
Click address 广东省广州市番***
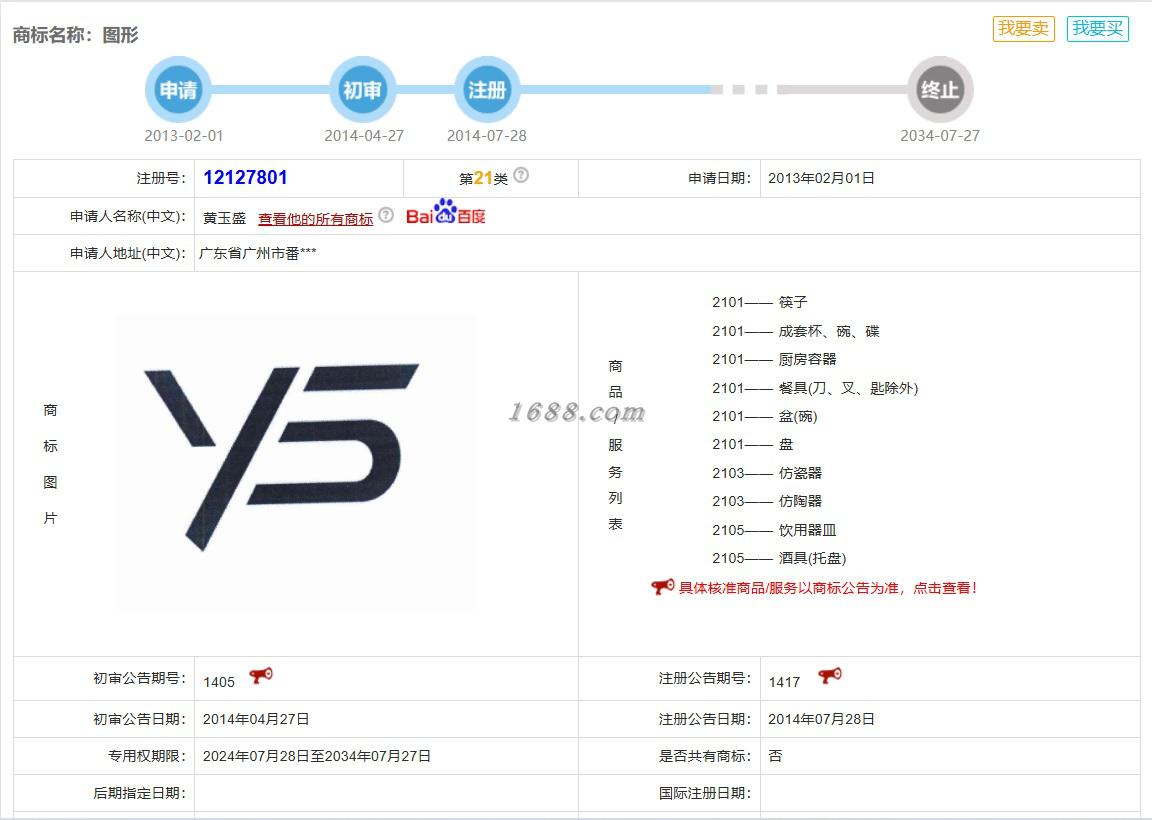258,253
